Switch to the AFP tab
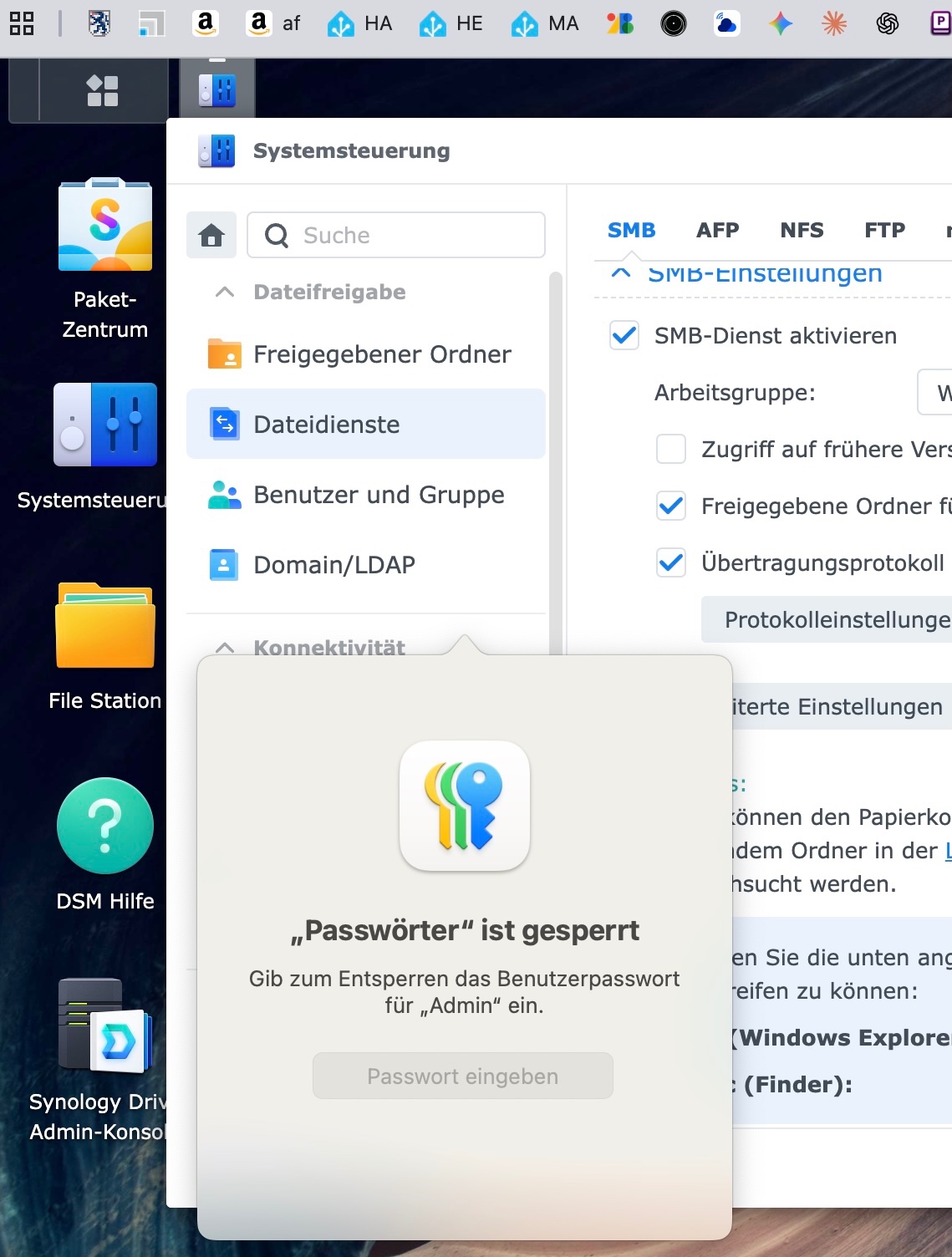Viewport: 952px width, 1257px height. (718, 230)
